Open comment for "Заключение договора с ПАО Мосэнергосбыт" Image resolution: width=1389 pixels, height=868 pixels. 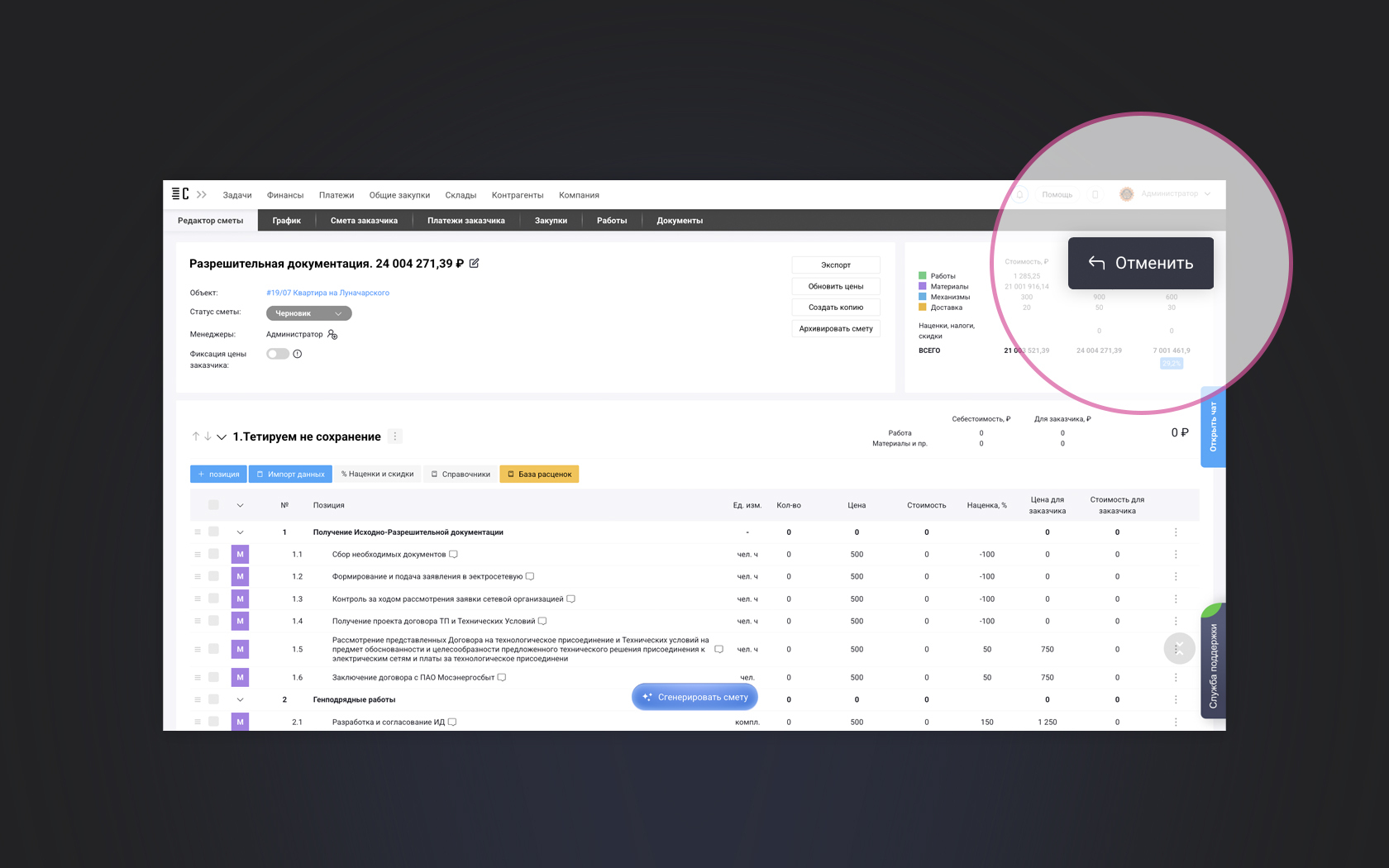tap(502, 678)
